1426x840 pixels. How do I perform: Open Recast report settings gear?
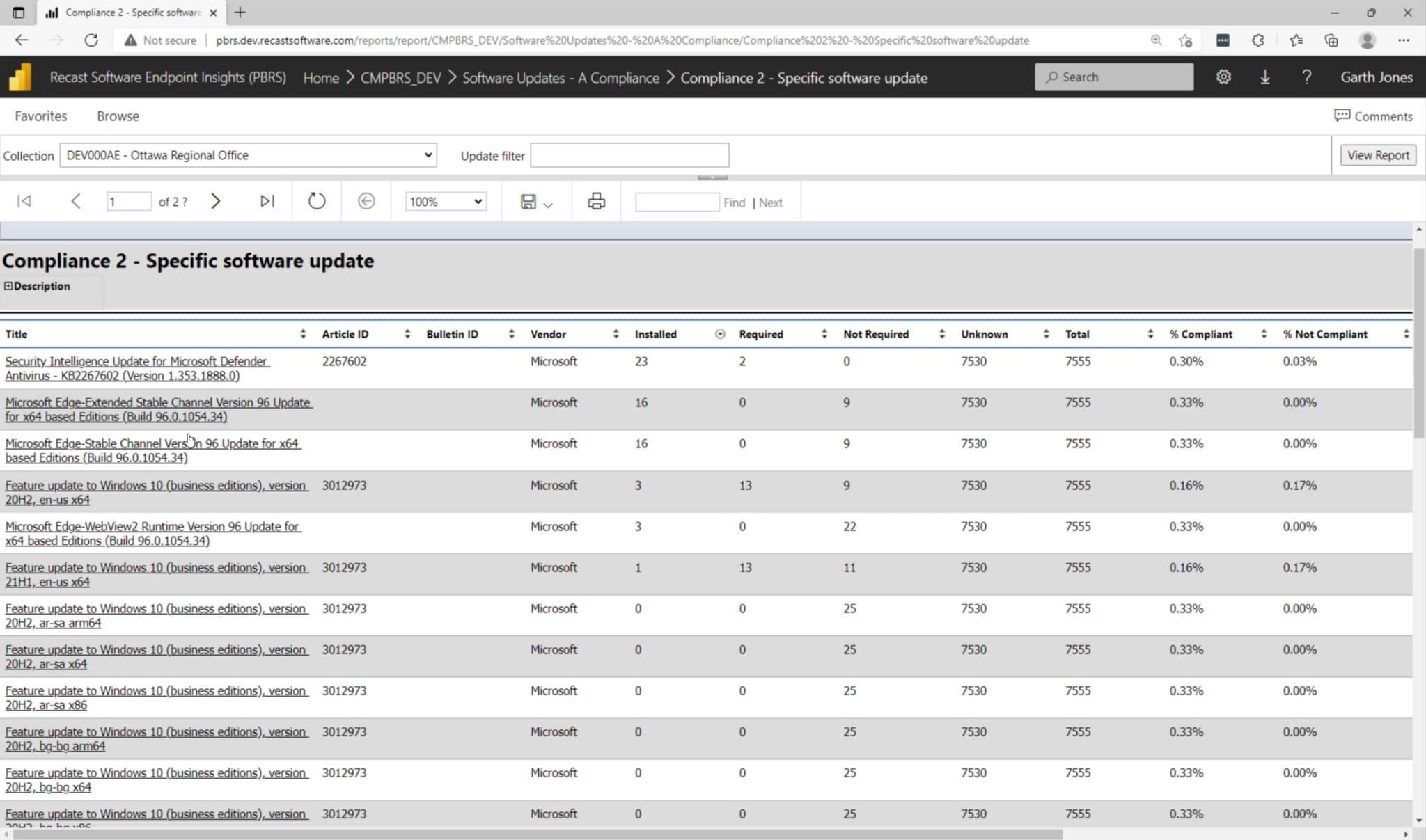coord(1224,77)
